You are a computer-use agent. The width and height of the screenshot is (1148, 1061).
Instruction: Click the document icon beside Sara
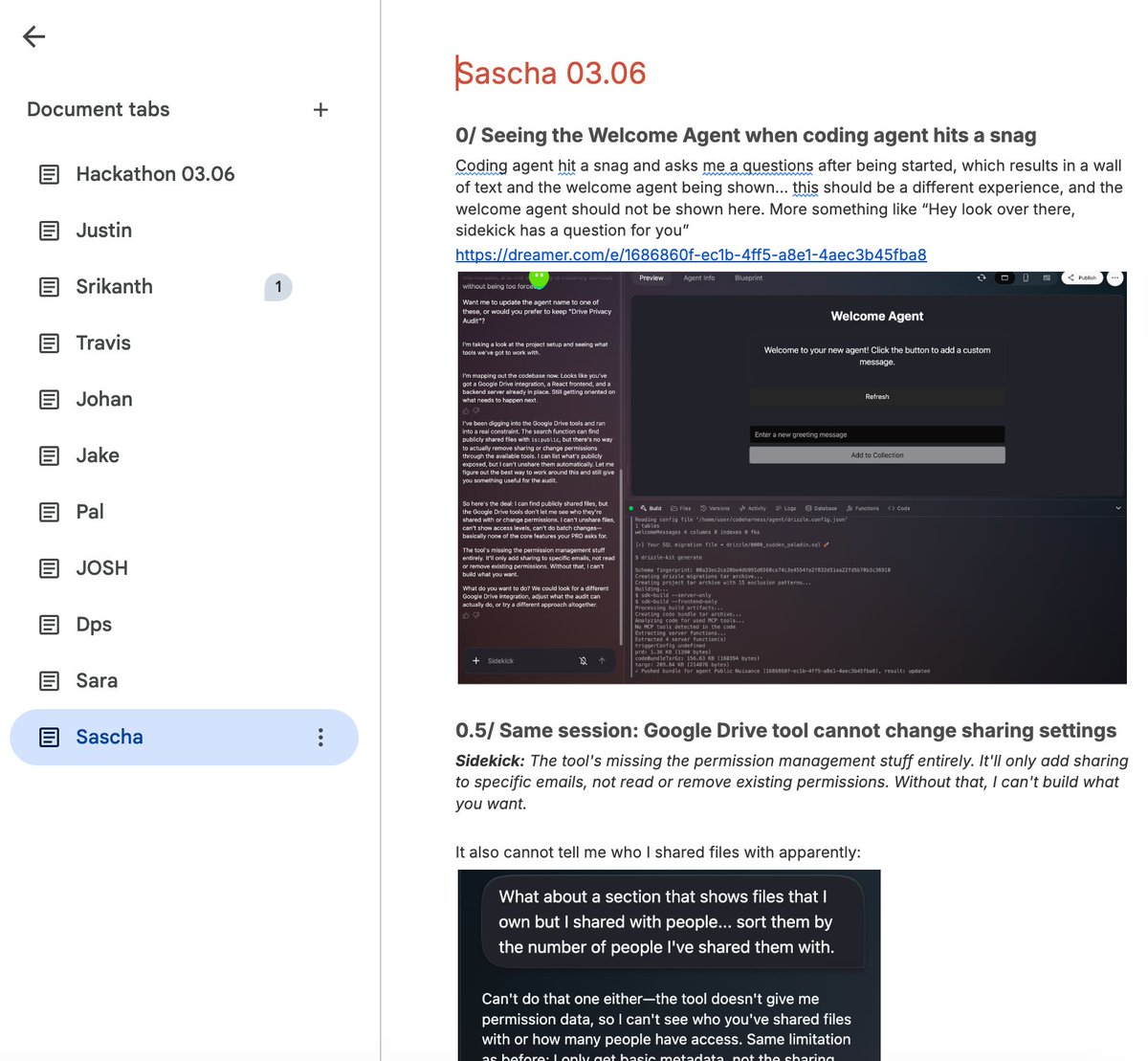(x=49, y=681)
